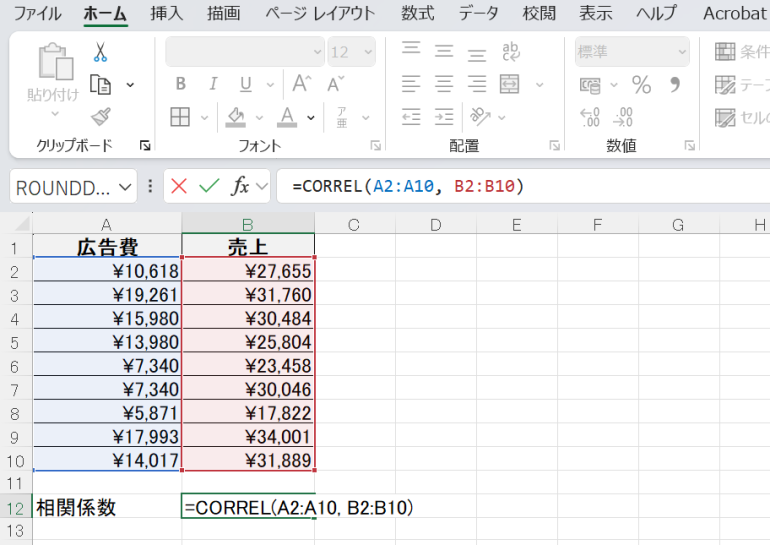Apply Percent Style format

[x=641, y=84]
